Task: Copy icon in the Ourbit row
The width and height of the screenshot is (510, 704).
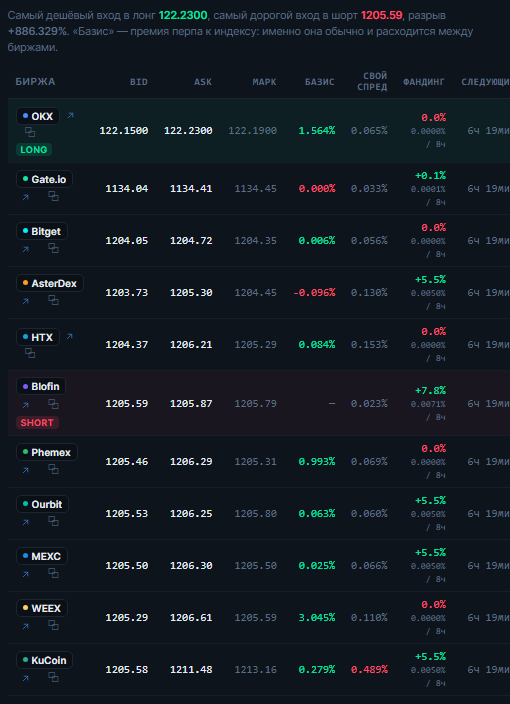Action: [53, 521]
